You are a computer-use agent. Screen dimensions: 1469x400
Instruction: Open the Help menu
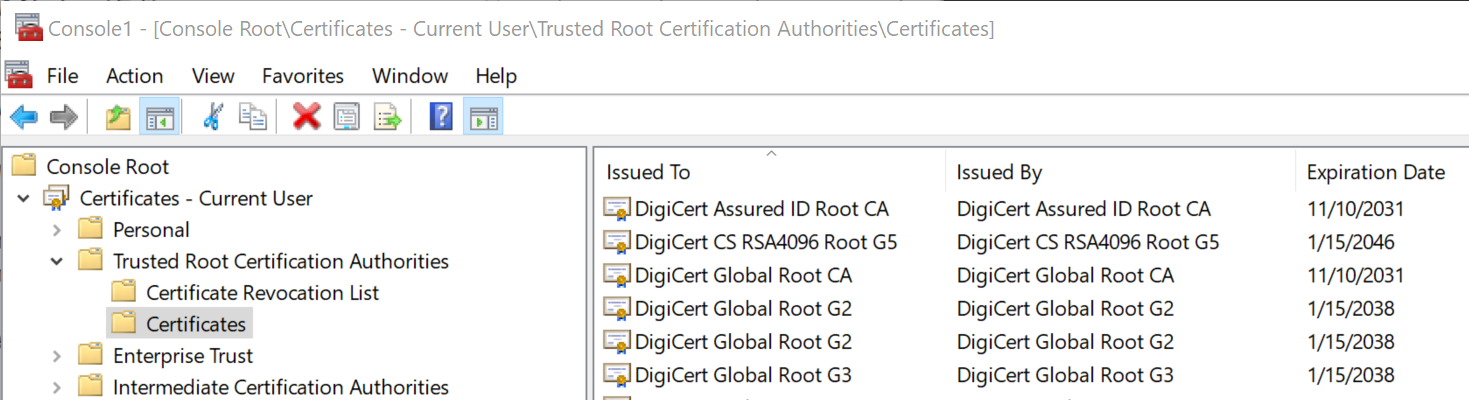click(496, 76)
